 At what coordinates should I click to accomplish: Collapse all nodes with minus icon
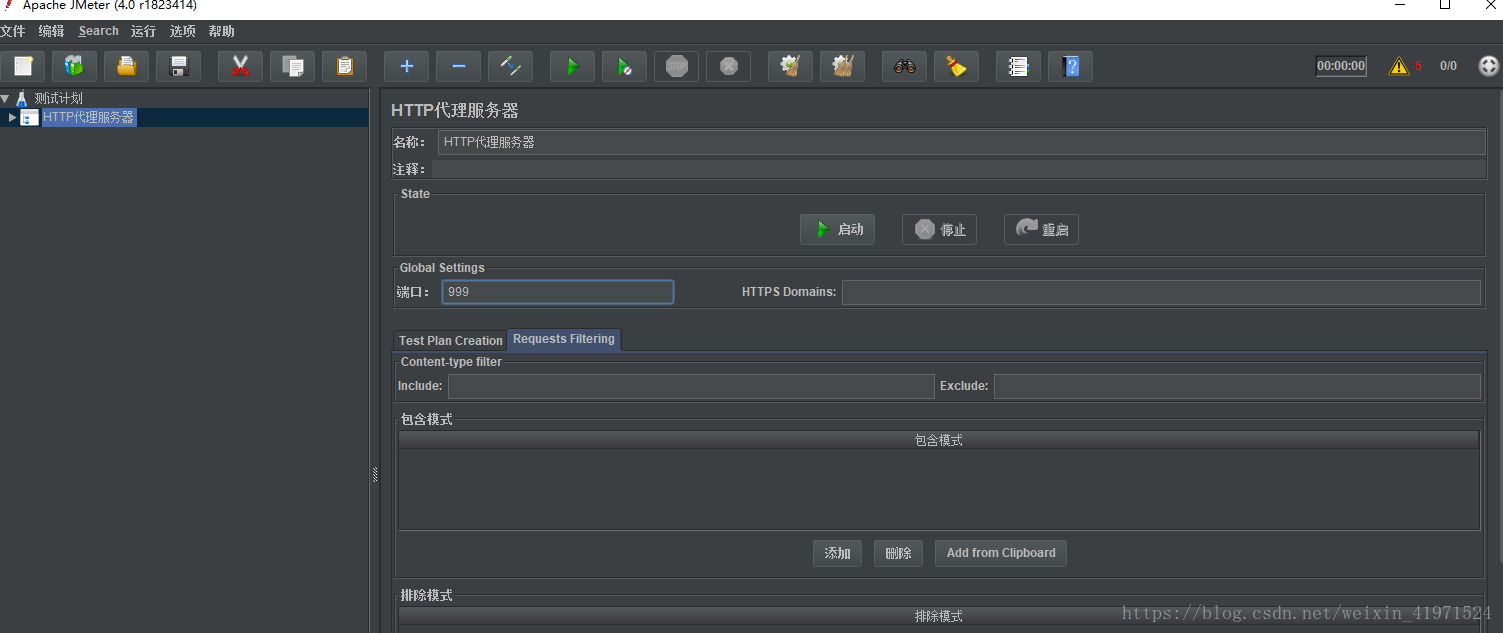click(459, 67)
